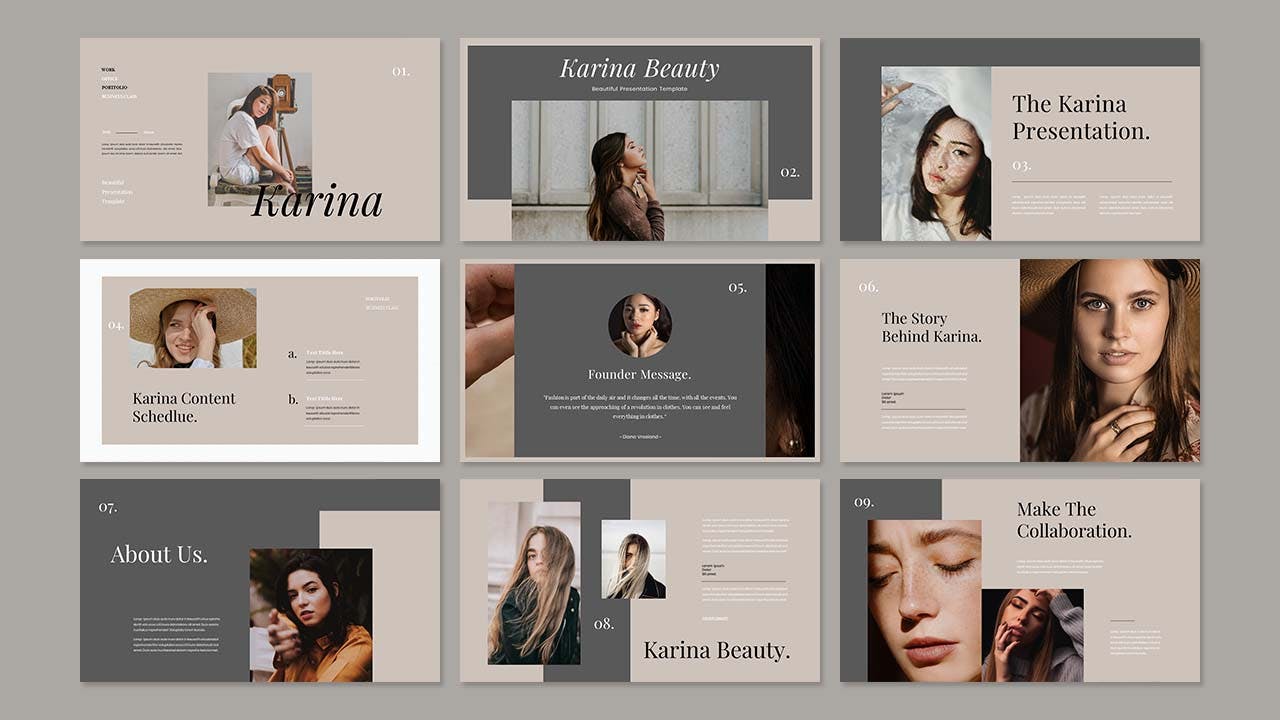The height and width of the screenshot is (720, 1280).
Task: Select the freckled face close-up photo
Action: [x=923, y=600]
